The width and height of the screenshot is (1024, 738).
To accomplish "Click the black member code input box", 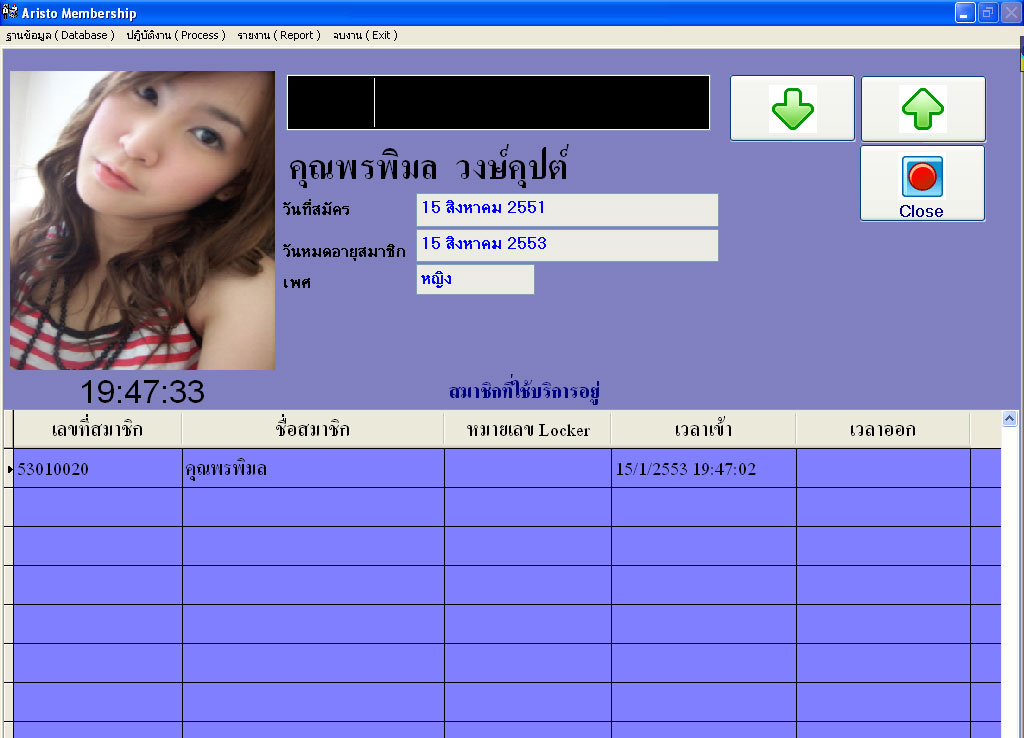I will tap(498, 102).
